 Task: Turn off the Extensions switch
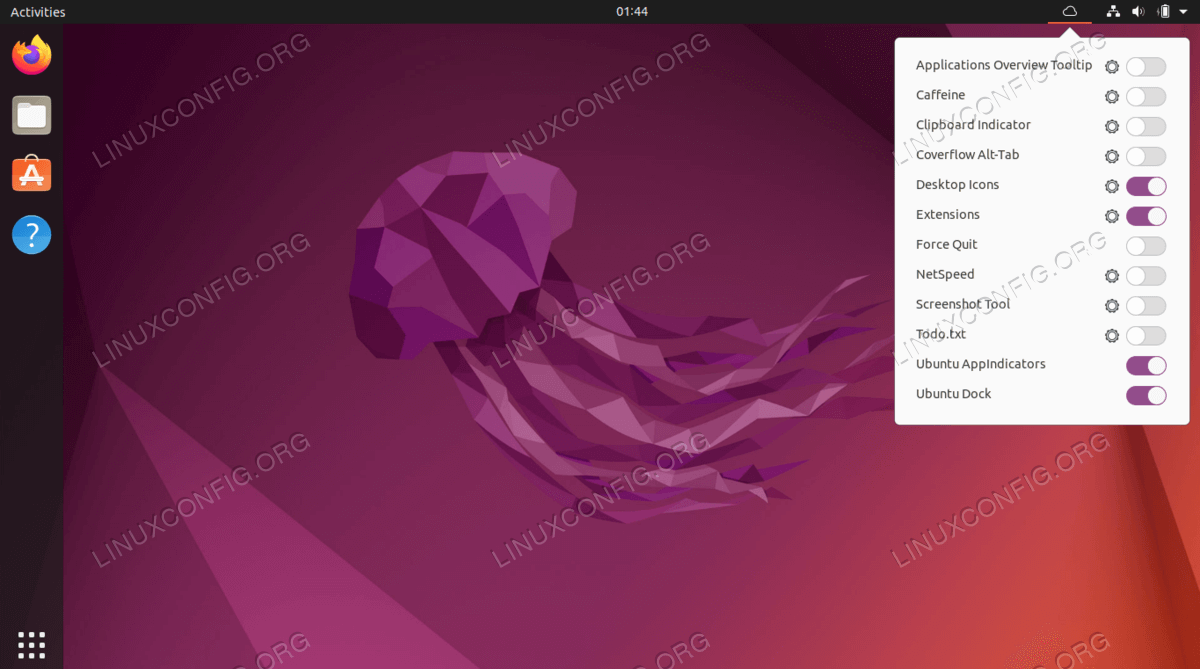[1146, 216]
